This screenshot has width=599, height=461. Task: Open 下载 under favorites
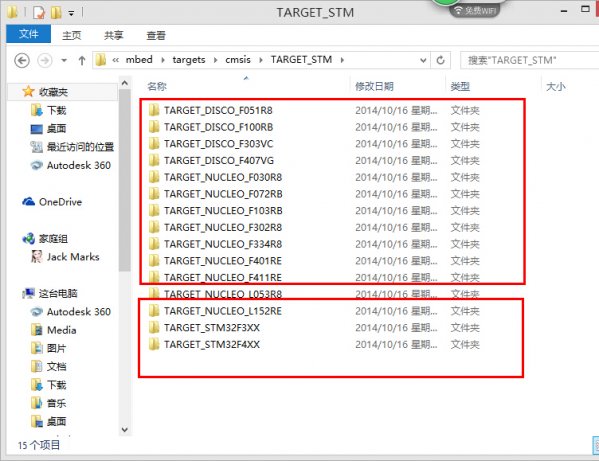point(57,110)
